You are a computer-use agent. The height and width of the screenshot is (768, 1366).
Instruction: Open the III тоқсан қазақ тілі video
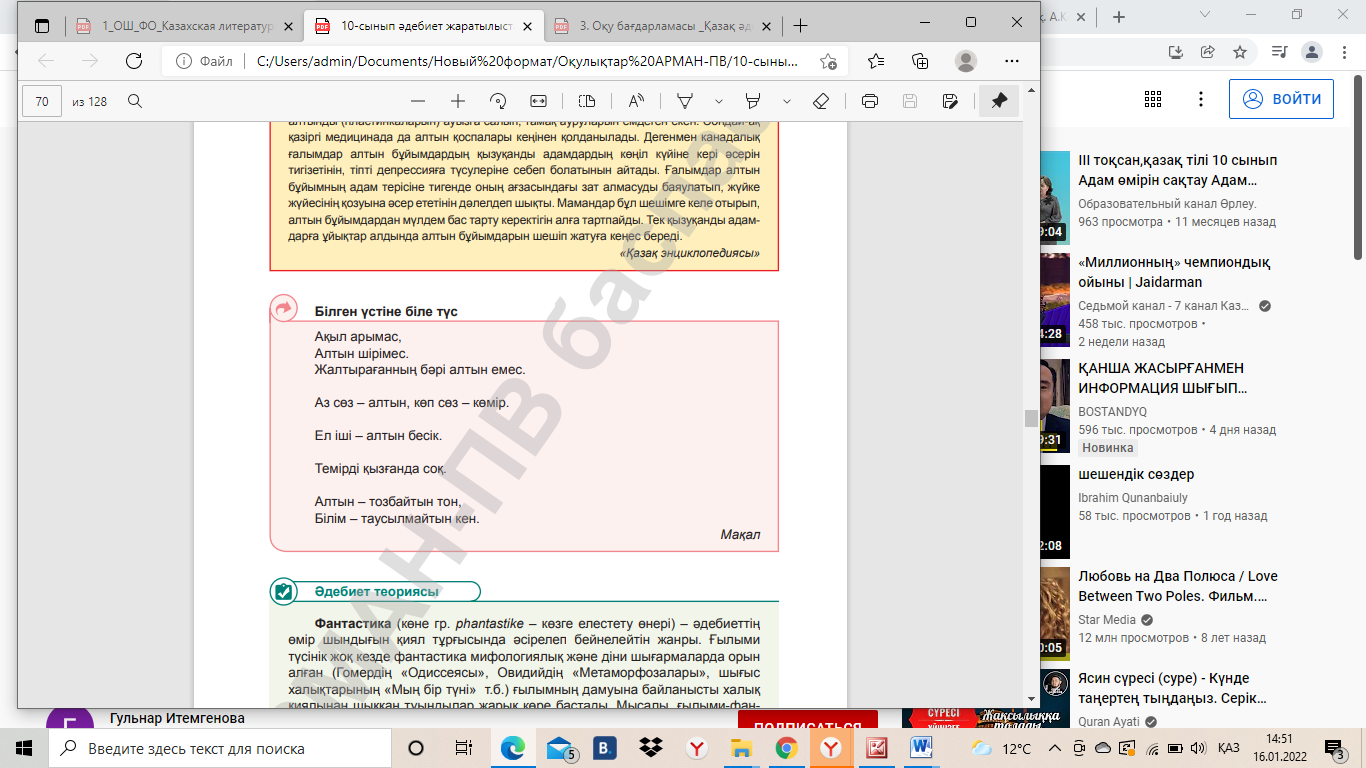1178,171
